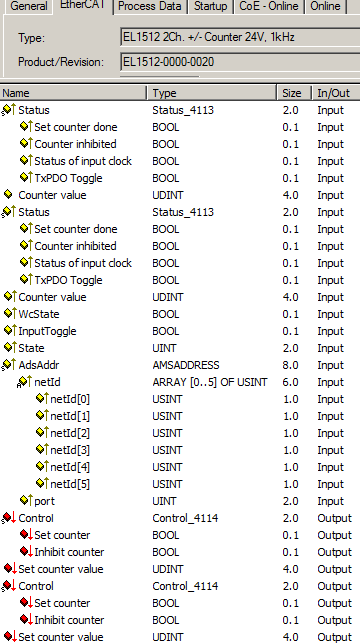
Task: Switch to the Online tab
Action: click(326, 7)
